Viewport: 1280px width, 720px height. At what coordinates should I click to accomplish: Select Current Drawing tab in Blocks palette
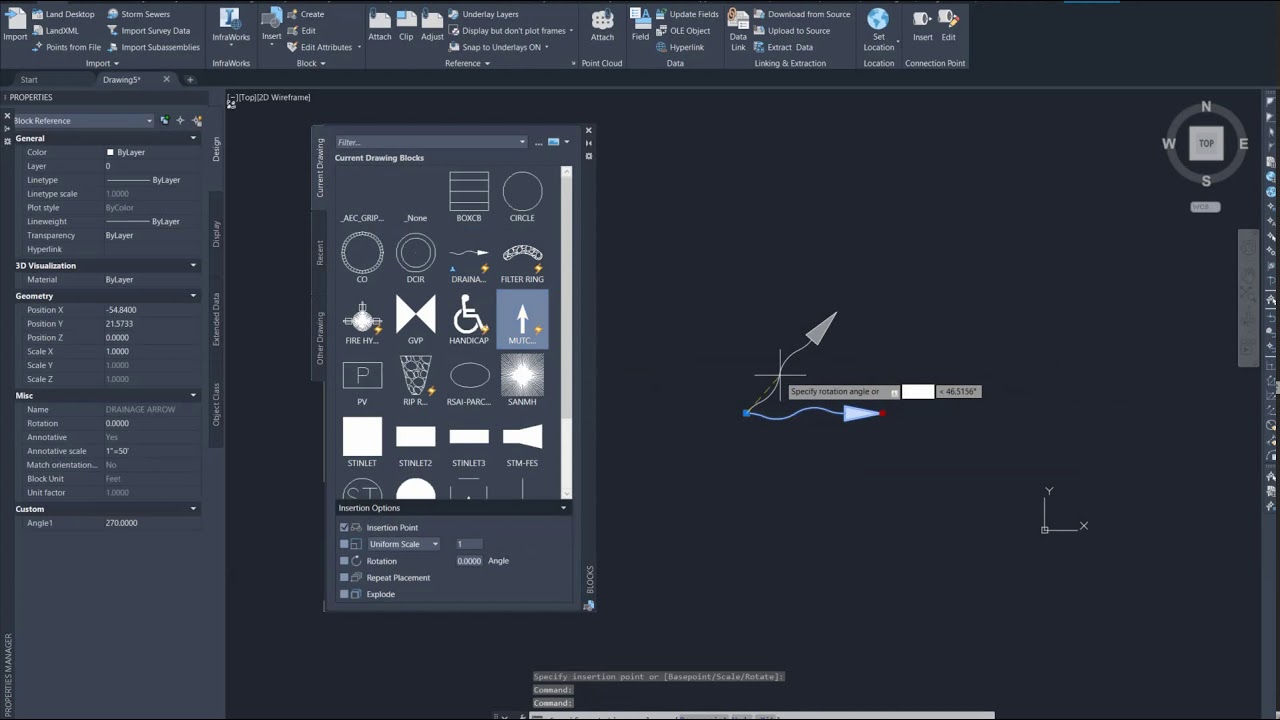point(320,167)
